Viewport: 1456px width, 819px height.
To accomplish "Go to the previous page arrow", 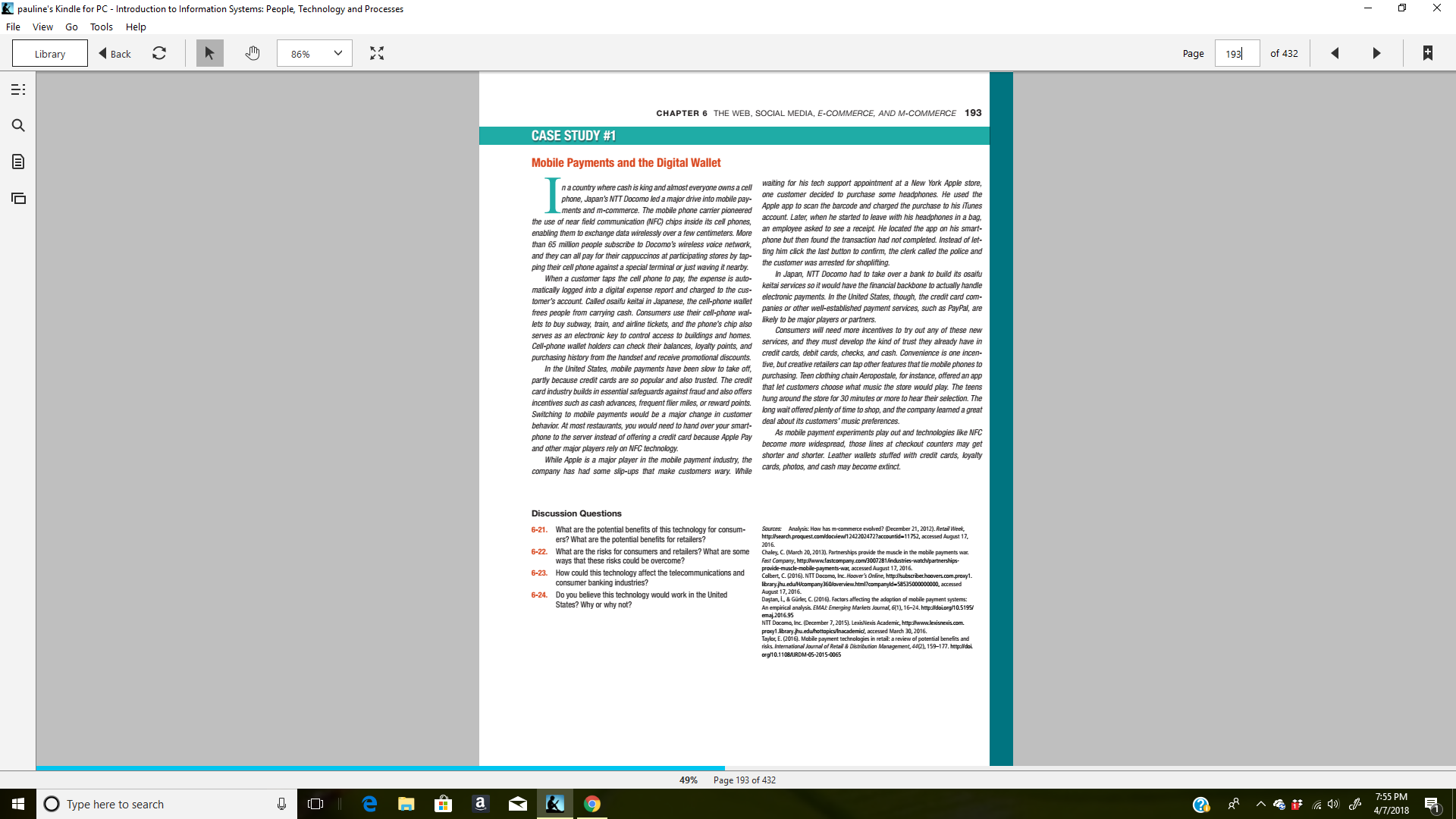I will [1335, 53].
